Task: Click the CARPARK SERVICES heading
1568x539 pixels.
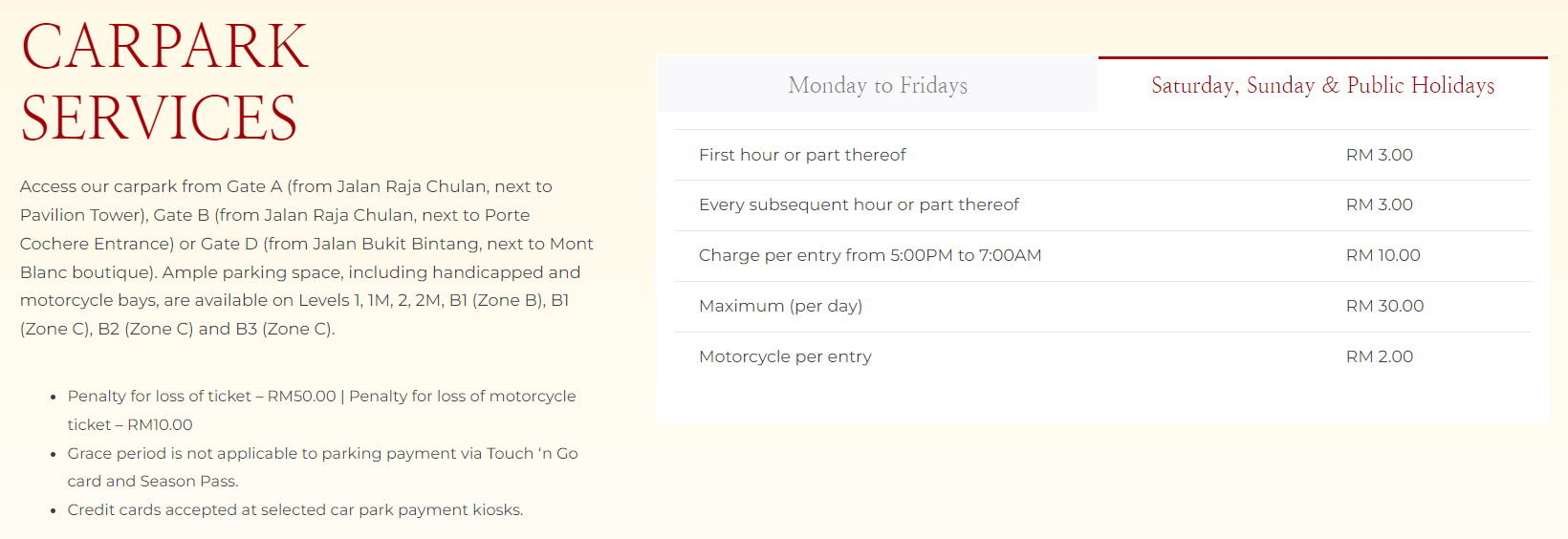Action: click(x=164, y=81)
